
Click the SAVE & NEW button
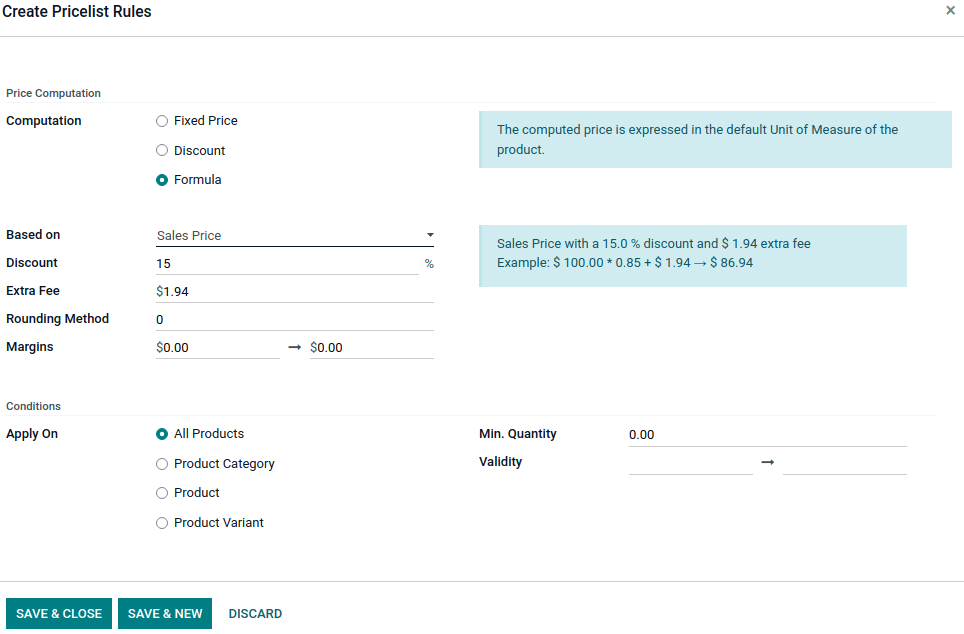tap(164, 613)
